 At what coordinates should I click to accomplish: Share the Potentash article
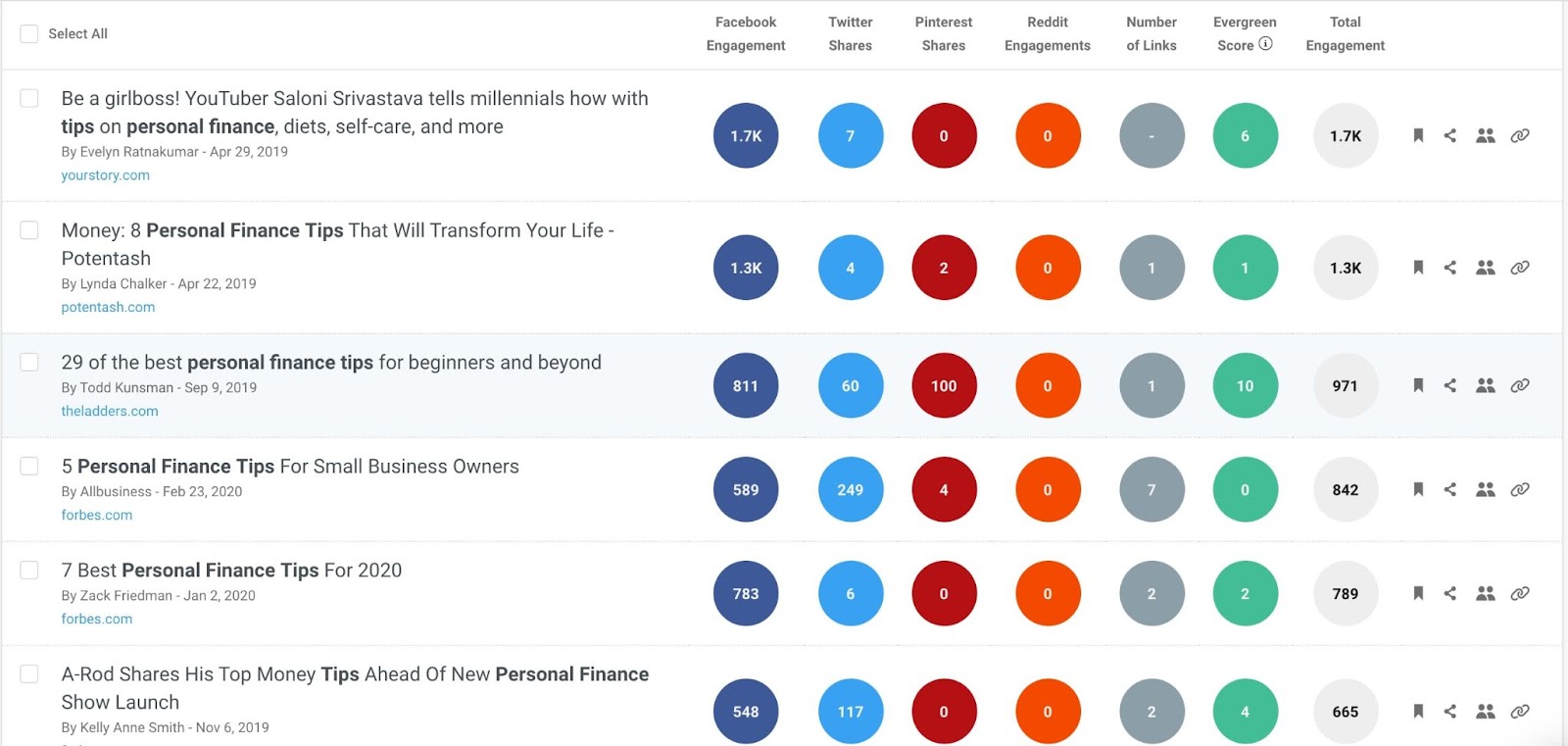click(x=1450, y=267)
